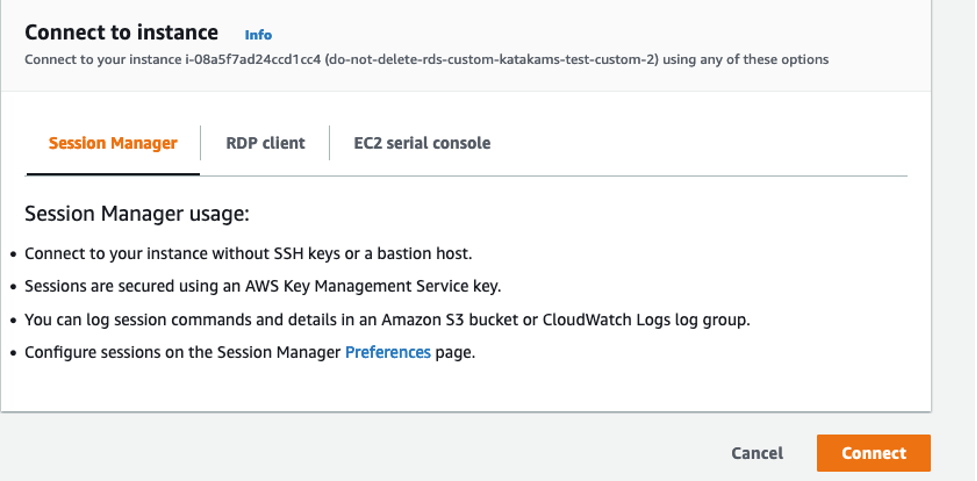Click the bullet about logging session commands

(387, 320)
